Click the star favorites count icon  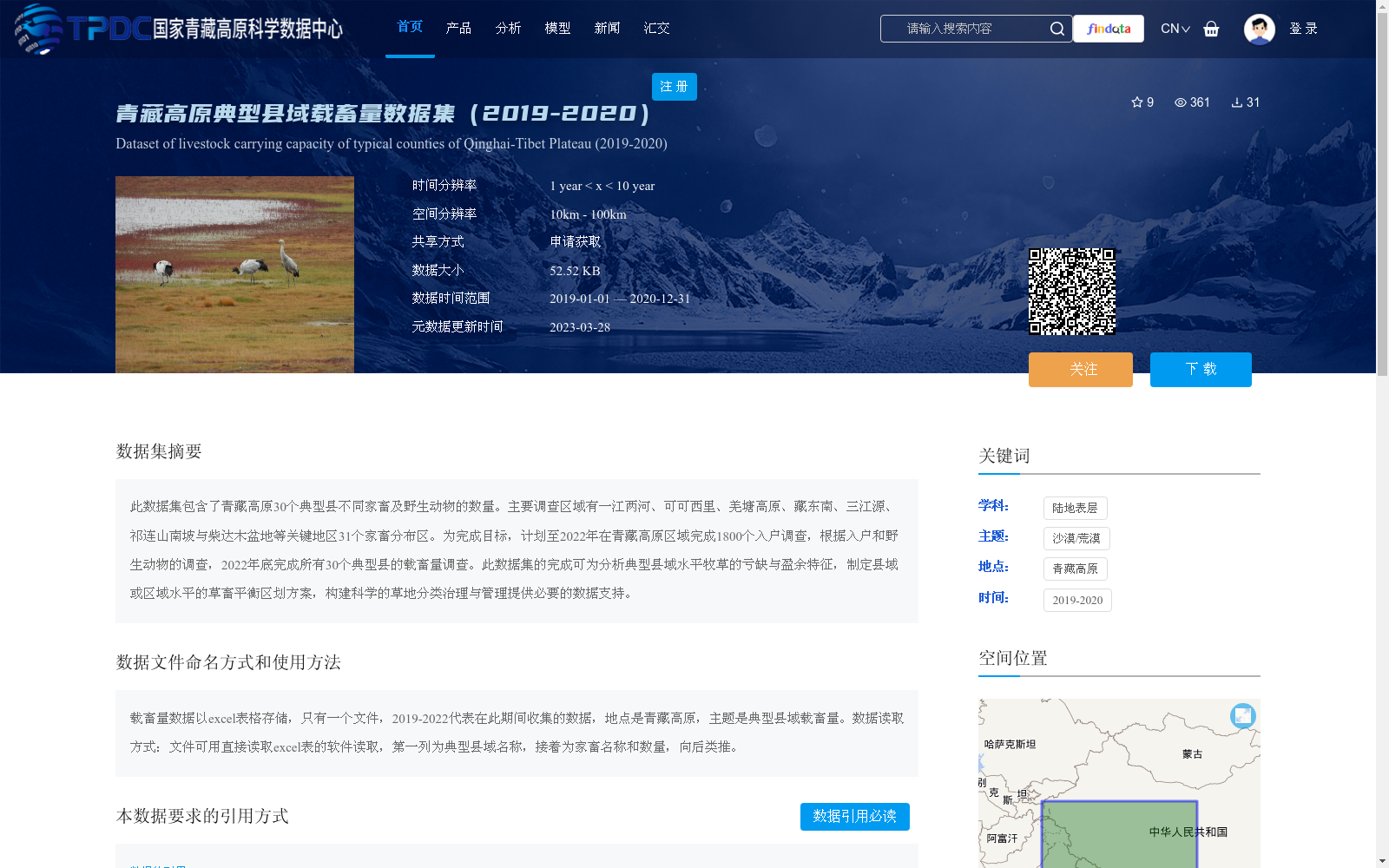click(1137, 102)
